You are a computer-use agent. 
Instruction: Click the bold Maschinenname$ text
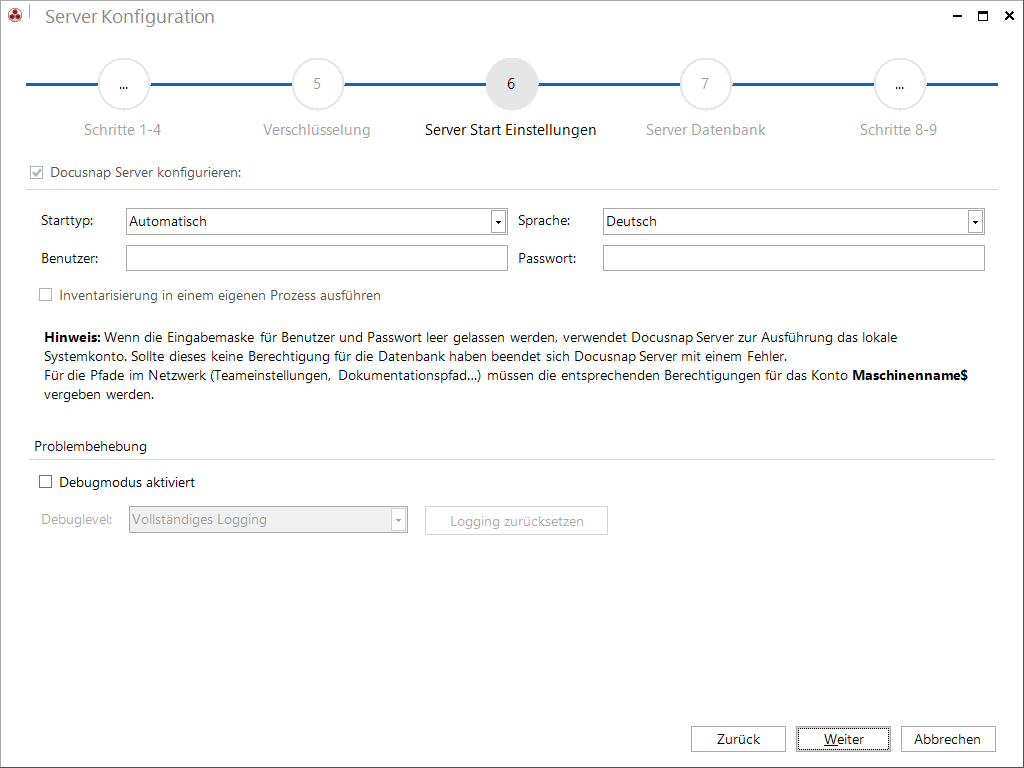910,376
